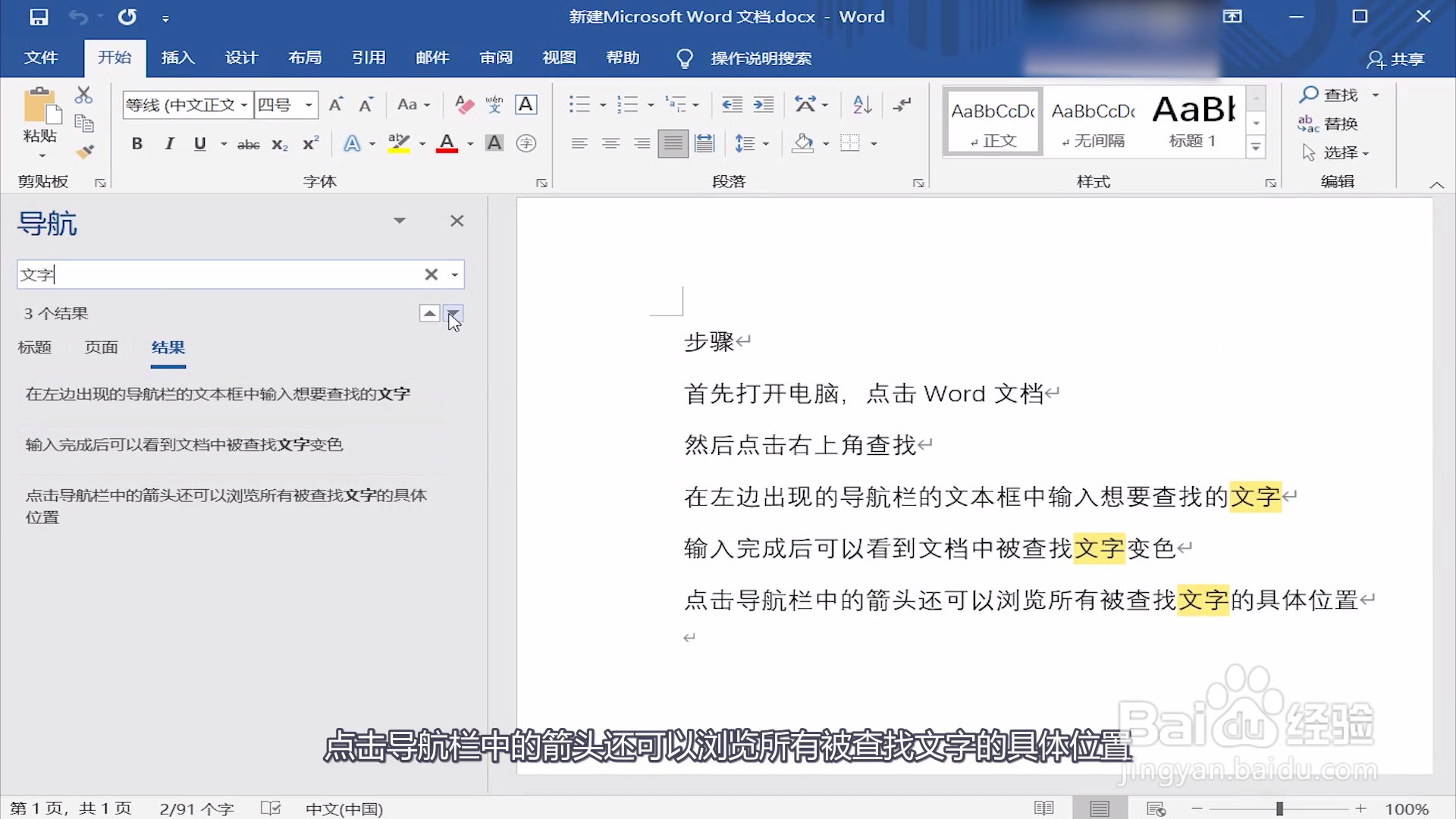Viewport: 1456px width, 819px height.
Task: Expand the styles gallery more button
Action: 1256,147
